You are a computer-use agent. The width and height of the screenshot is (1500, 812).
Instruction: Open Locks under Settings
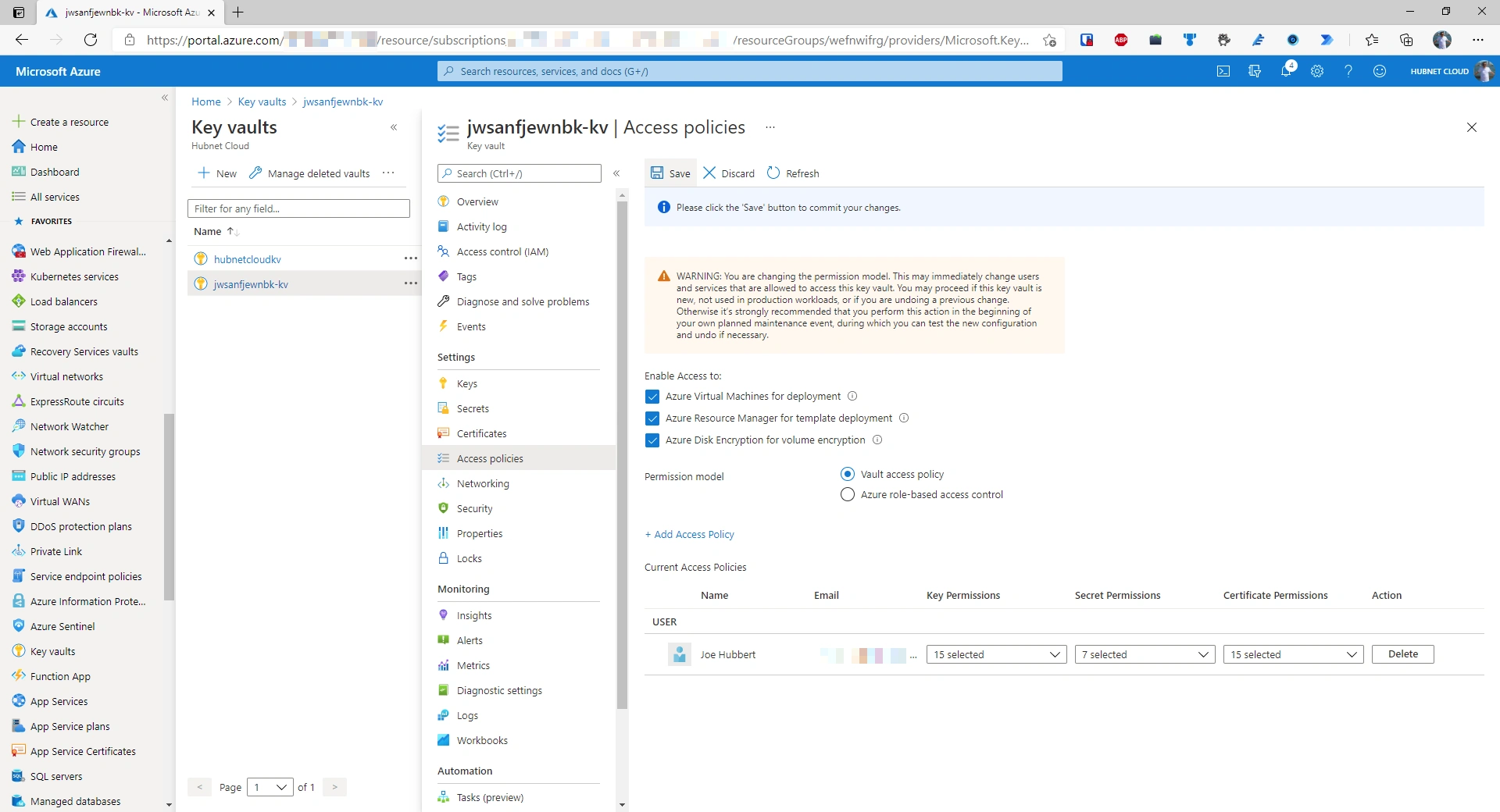469,558
